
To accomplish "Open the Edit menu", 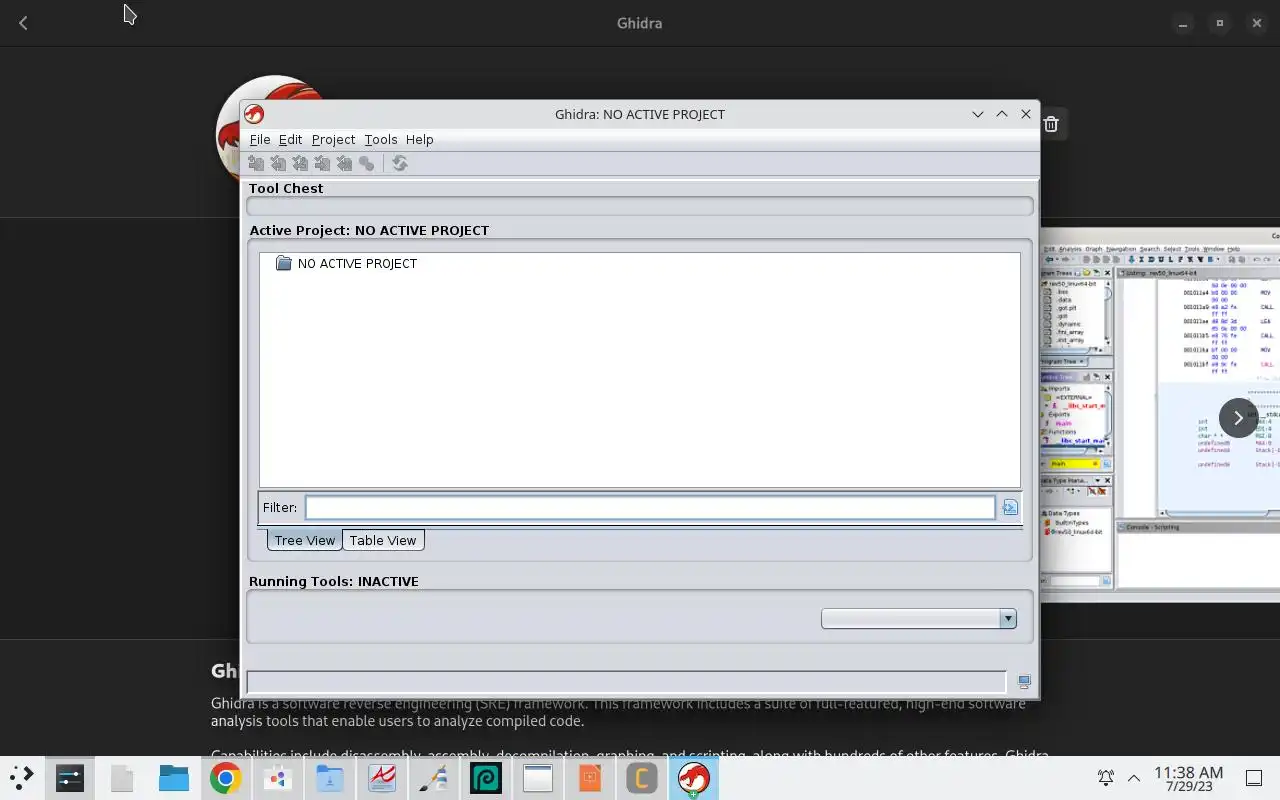I will 290,139.
